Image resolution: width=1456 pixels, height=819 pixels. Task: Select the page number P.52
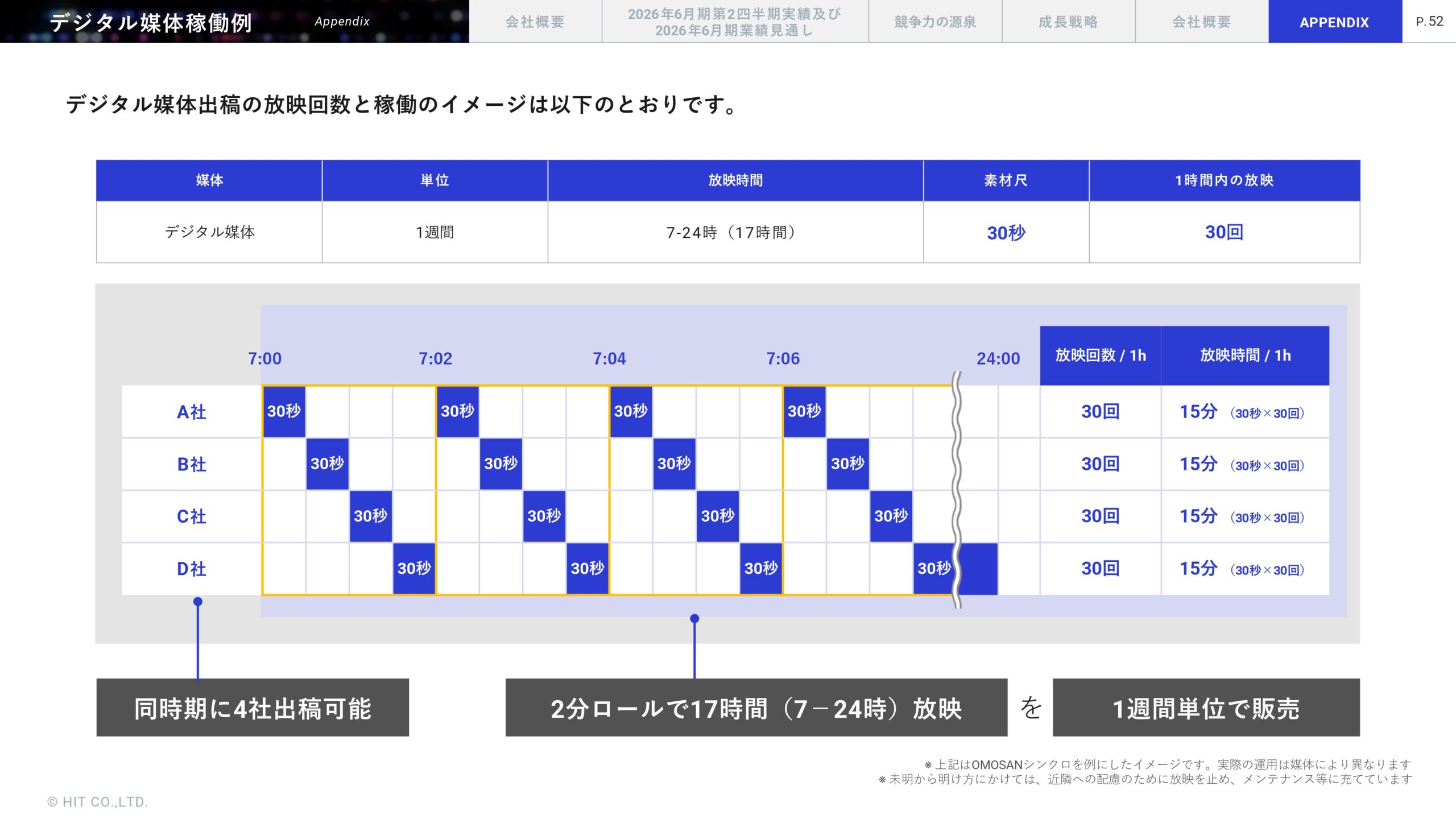pyautogui.click(x=1432, y=22)
